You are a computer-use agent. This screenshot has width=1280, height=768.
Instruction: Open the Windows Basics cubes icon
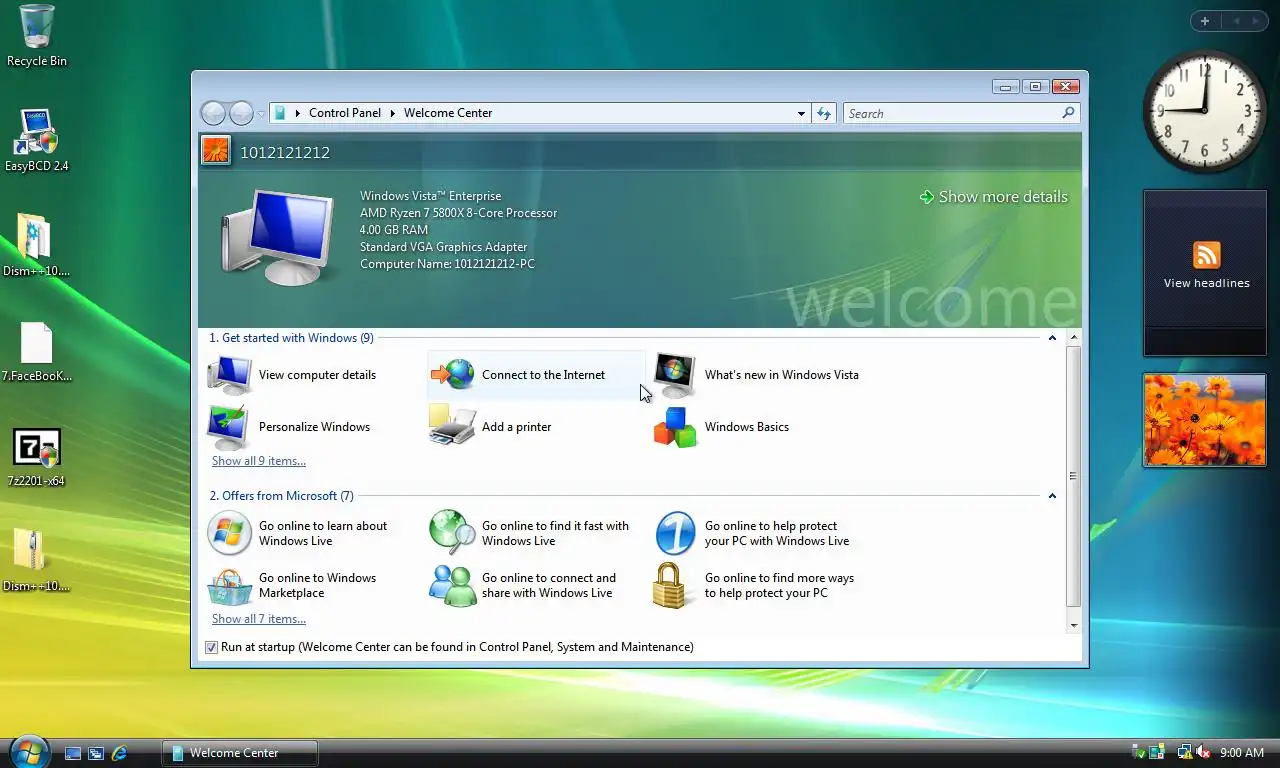point(675,427)
